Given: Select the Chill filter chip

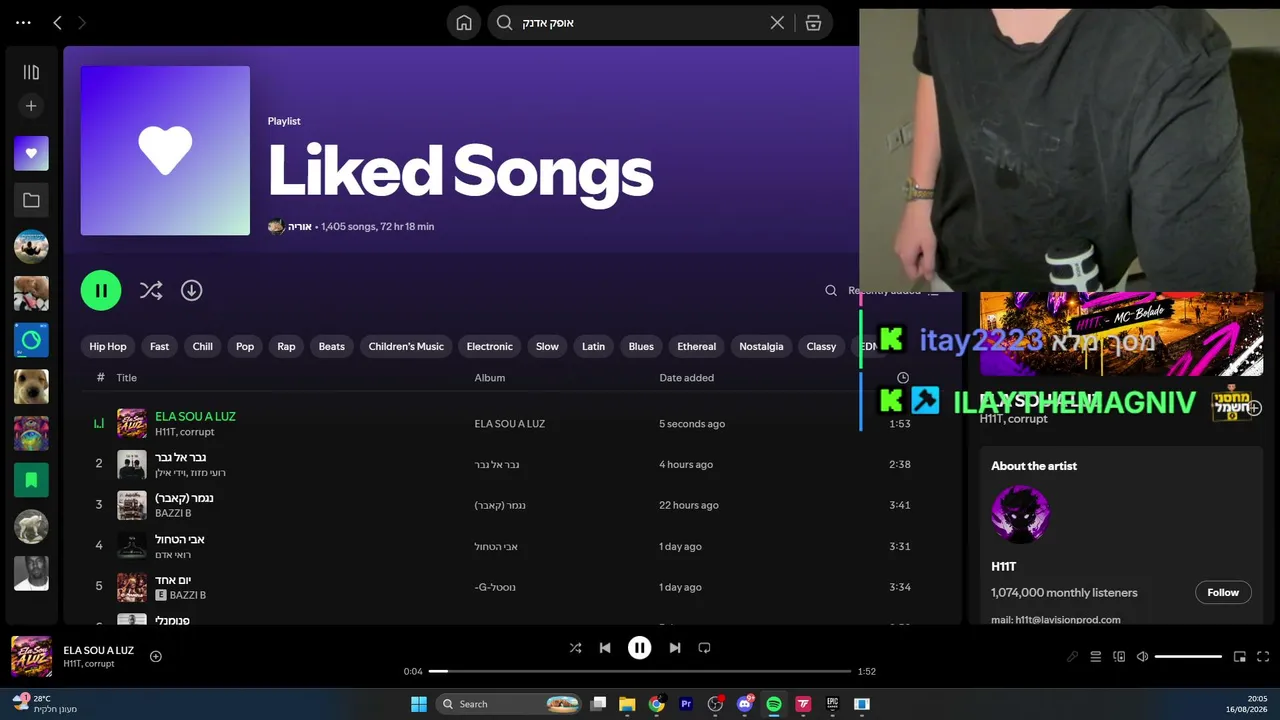Looking at the screenshot, I should pyautogui.click(x=203, y=347).
